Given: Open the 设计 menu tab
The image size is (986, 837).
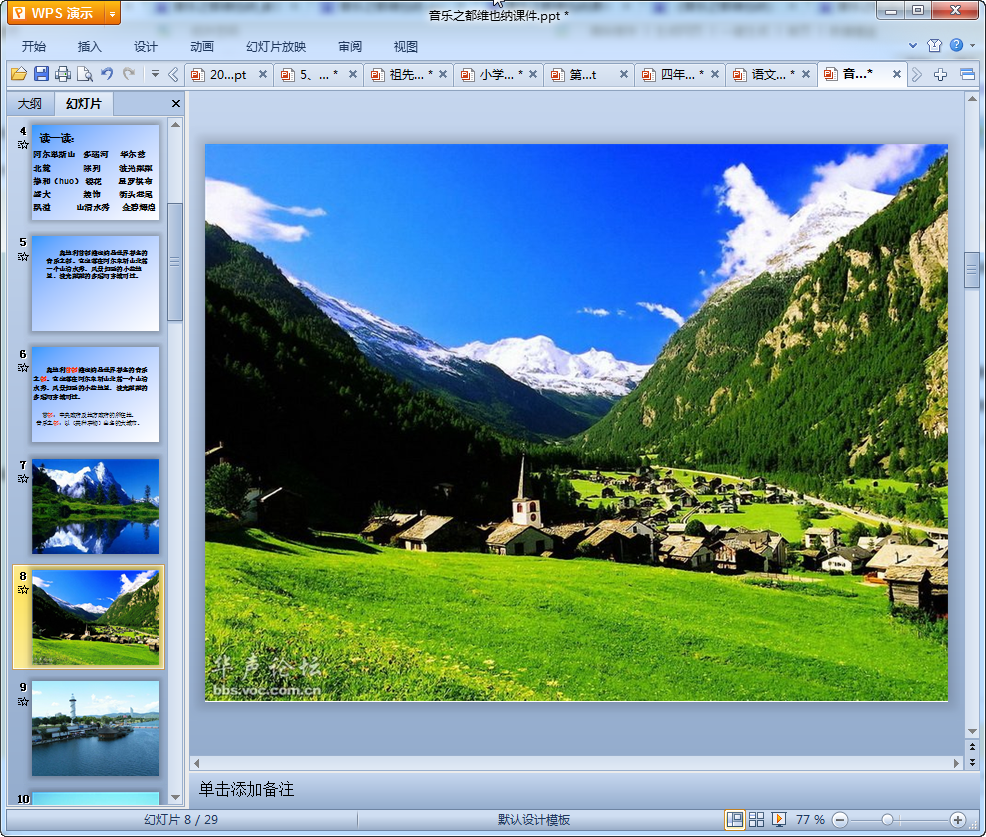Looking at the screenshot, I should (145, 47).
